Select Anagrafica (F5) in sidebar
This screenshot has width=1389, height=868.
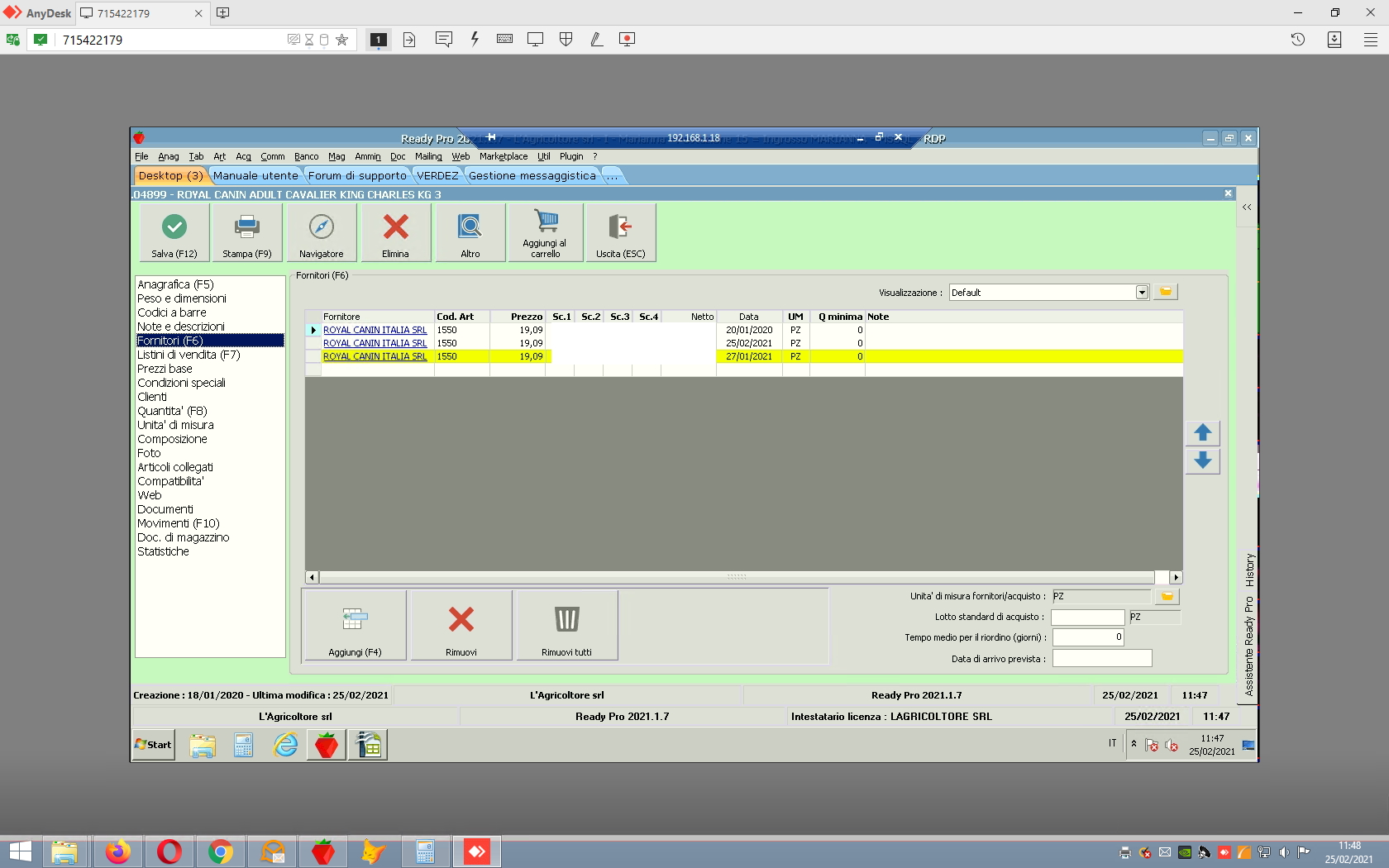tap(175, 284)
